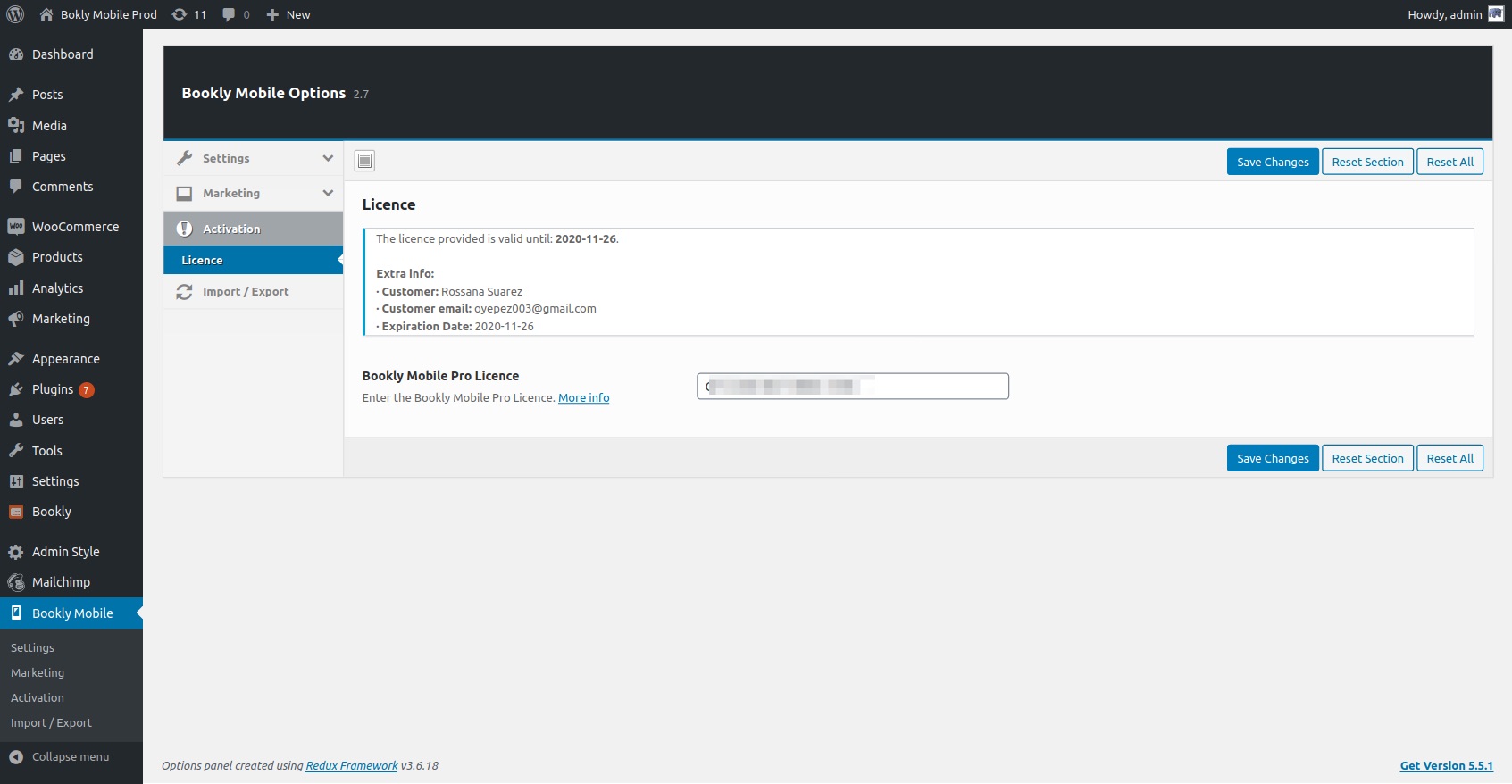Click the Bookly Mobile Options heading
Viewport: 1512px width, 784px height.
tap(263, 93)
